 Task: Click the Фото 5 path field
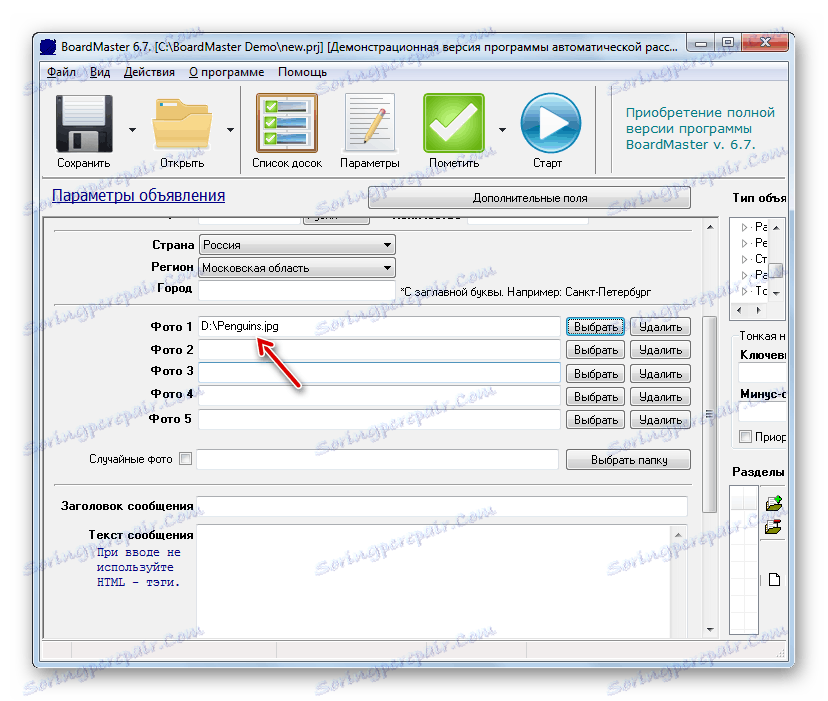pos(379,419)
